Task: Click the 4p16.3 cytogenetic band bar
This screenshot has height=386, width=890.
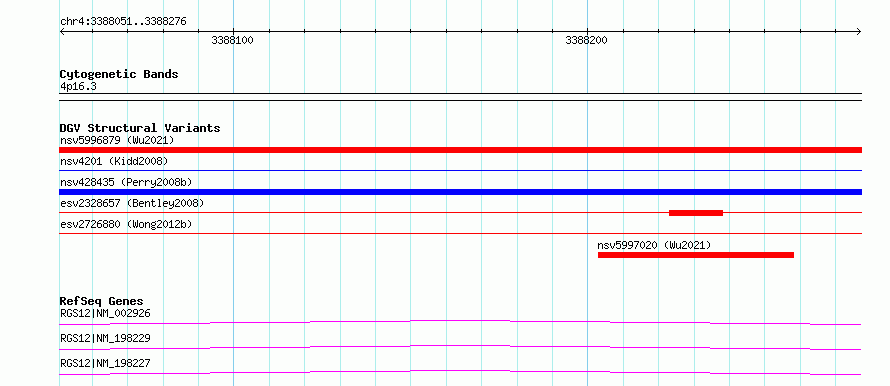Action: 460,97
